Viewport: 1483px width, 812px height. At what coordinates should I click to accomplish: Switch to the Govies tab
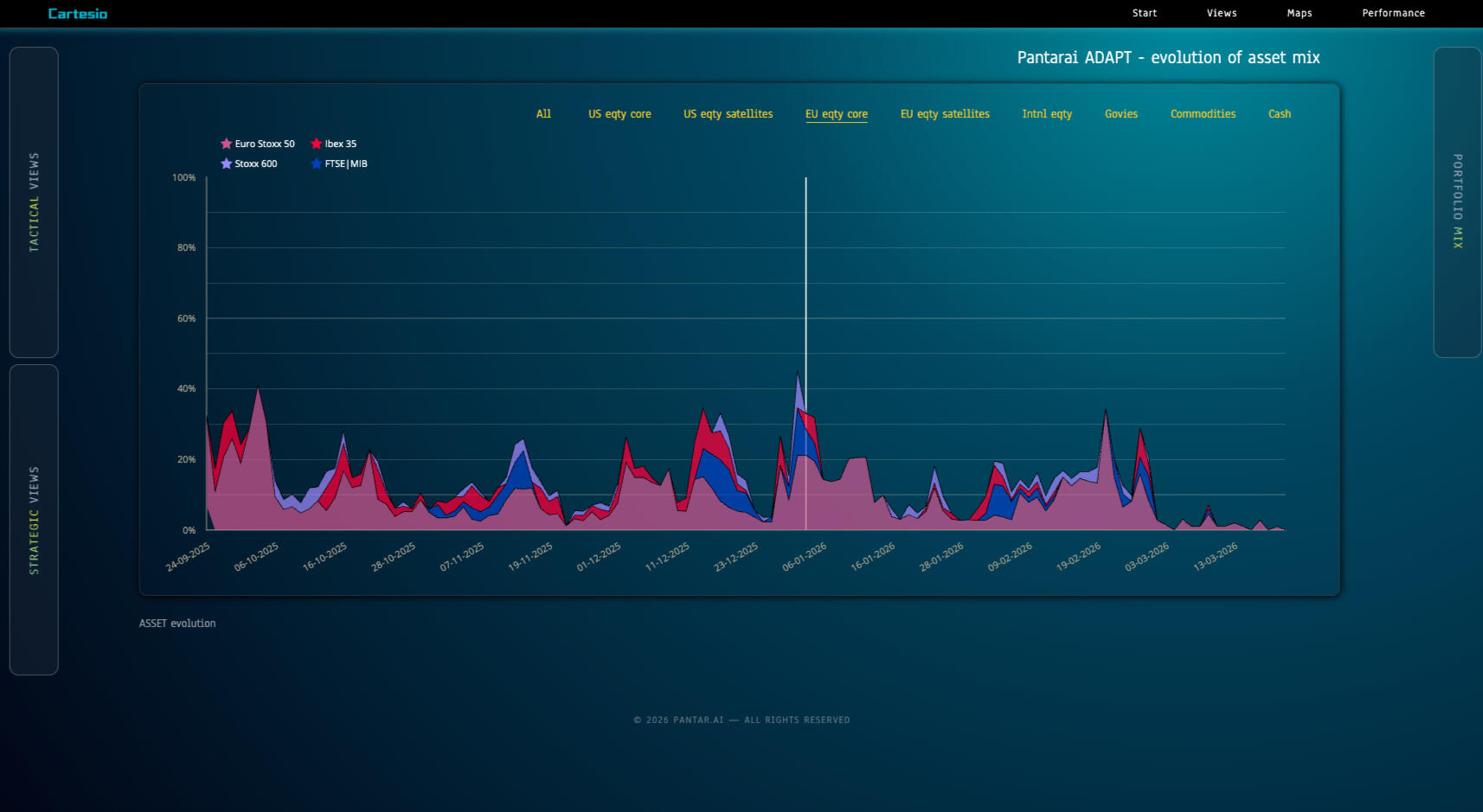1120,114
